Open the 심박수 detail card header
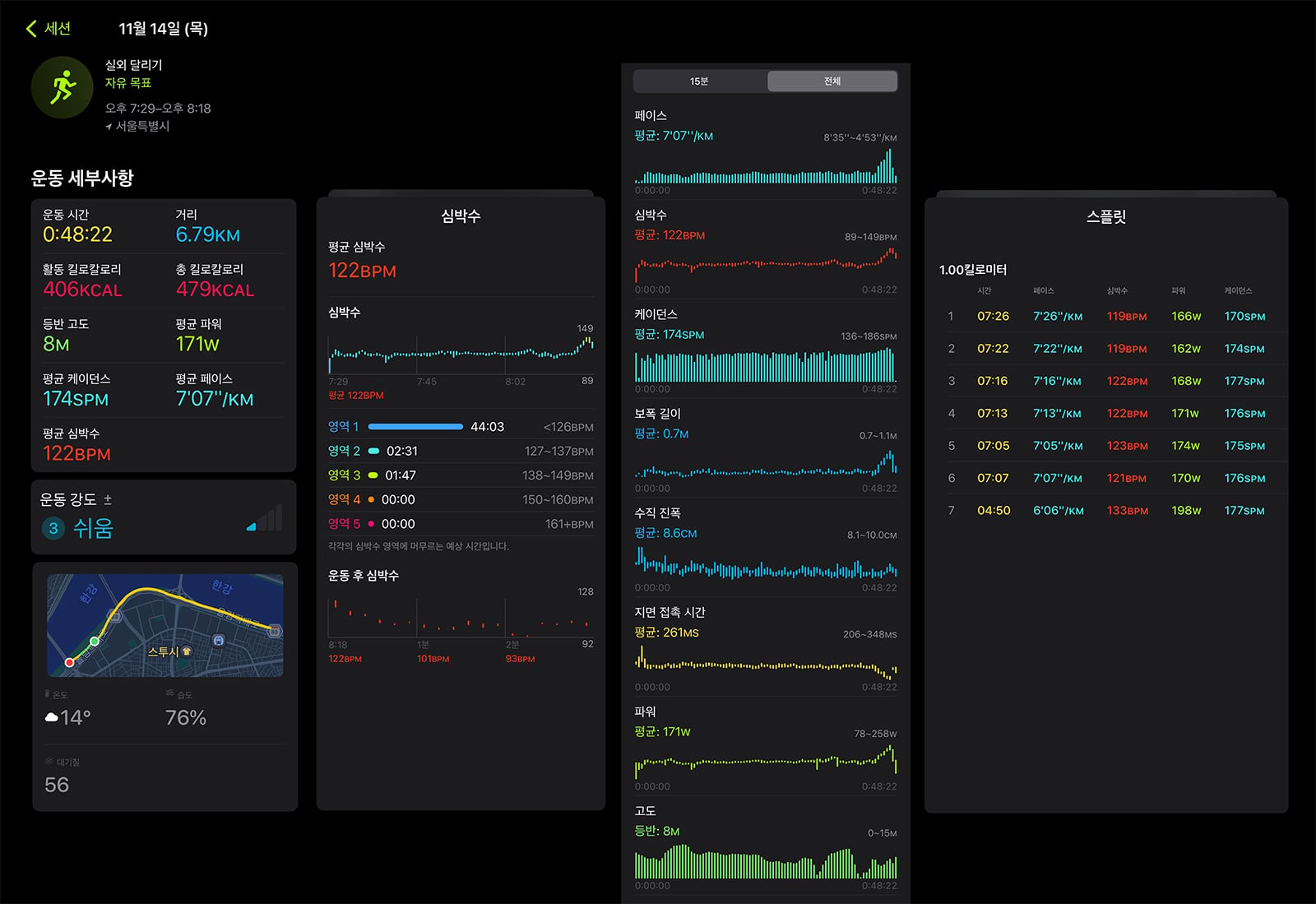 461,216
